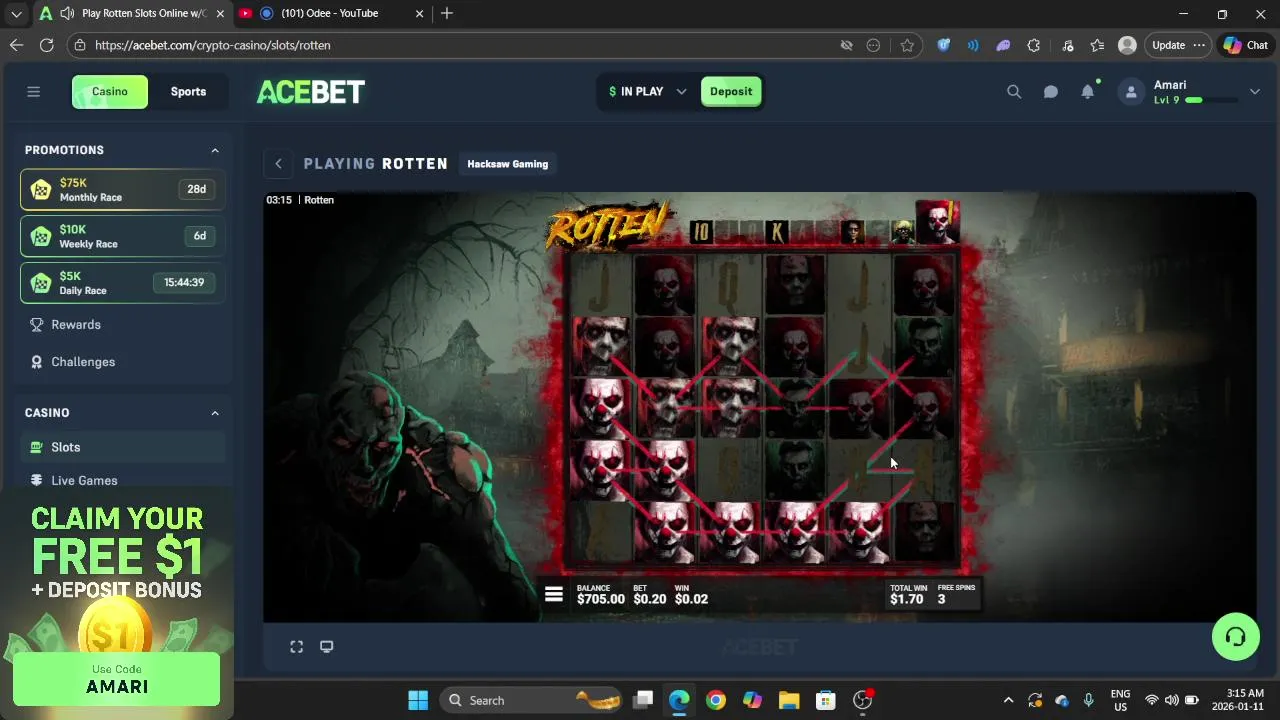Click the Use Code AMARI button

[117, 679]
